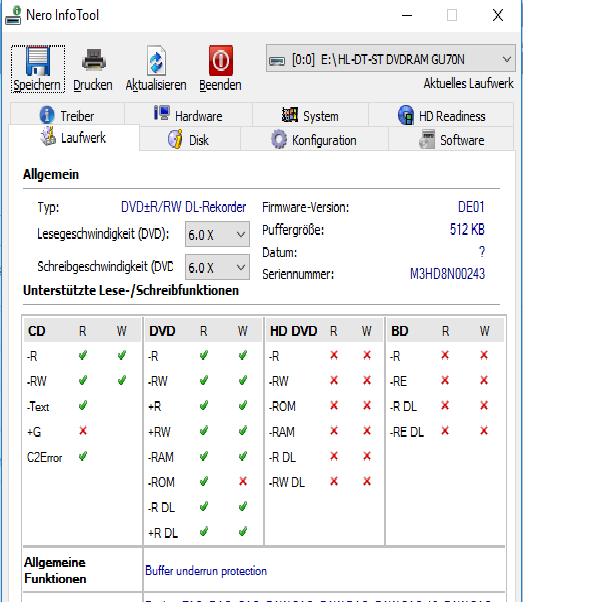Image resolution: width=600 pixels, height=602 pixels.
Task: Open the drive selection dropdown HL-DT-ST DVDRAM
Action: [391, 59]
